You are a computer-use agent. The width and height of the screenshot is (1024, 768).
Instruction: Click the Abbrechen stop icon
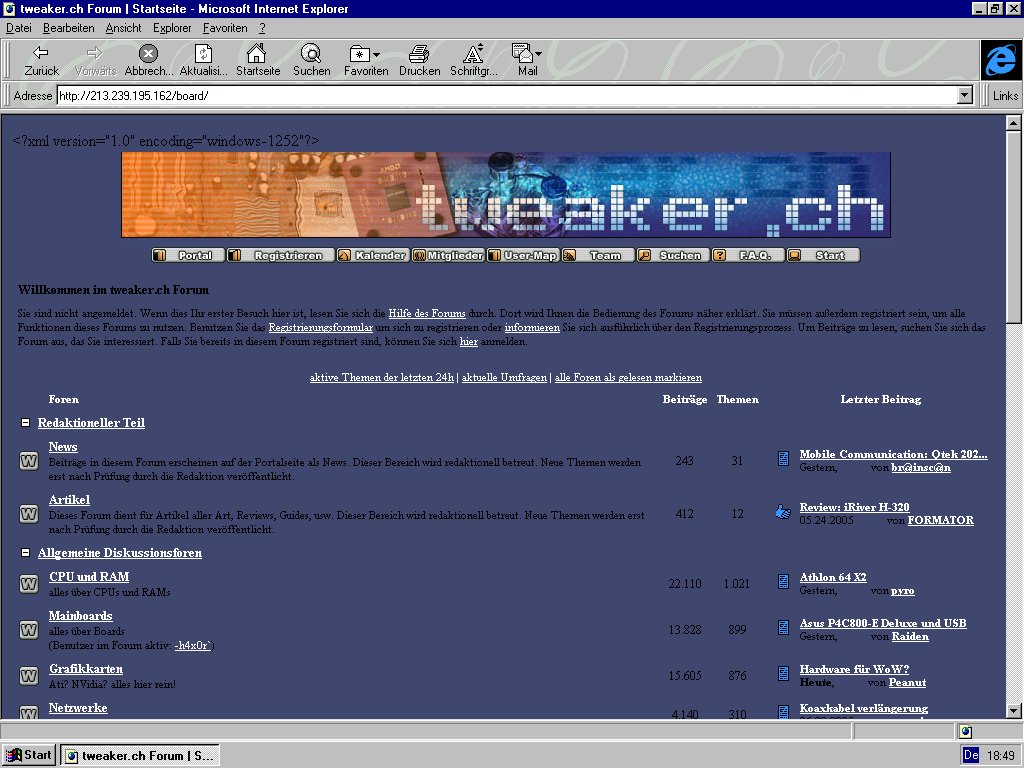pyautogui.click(x=148, y=54)
